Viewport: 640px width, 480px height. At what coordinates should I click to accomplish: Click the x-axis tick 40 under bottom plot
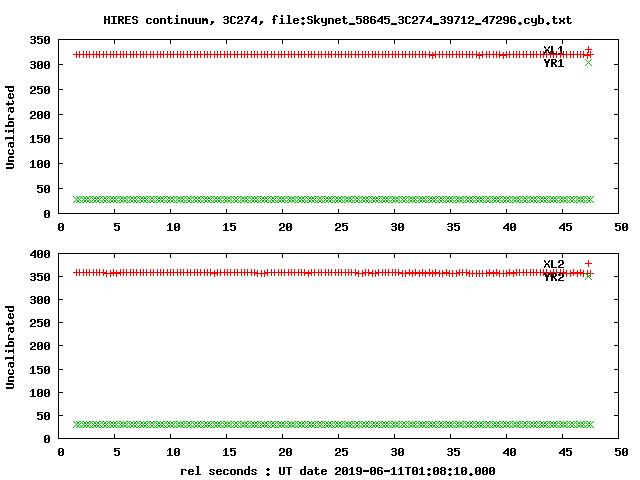[x=509, y=452]
